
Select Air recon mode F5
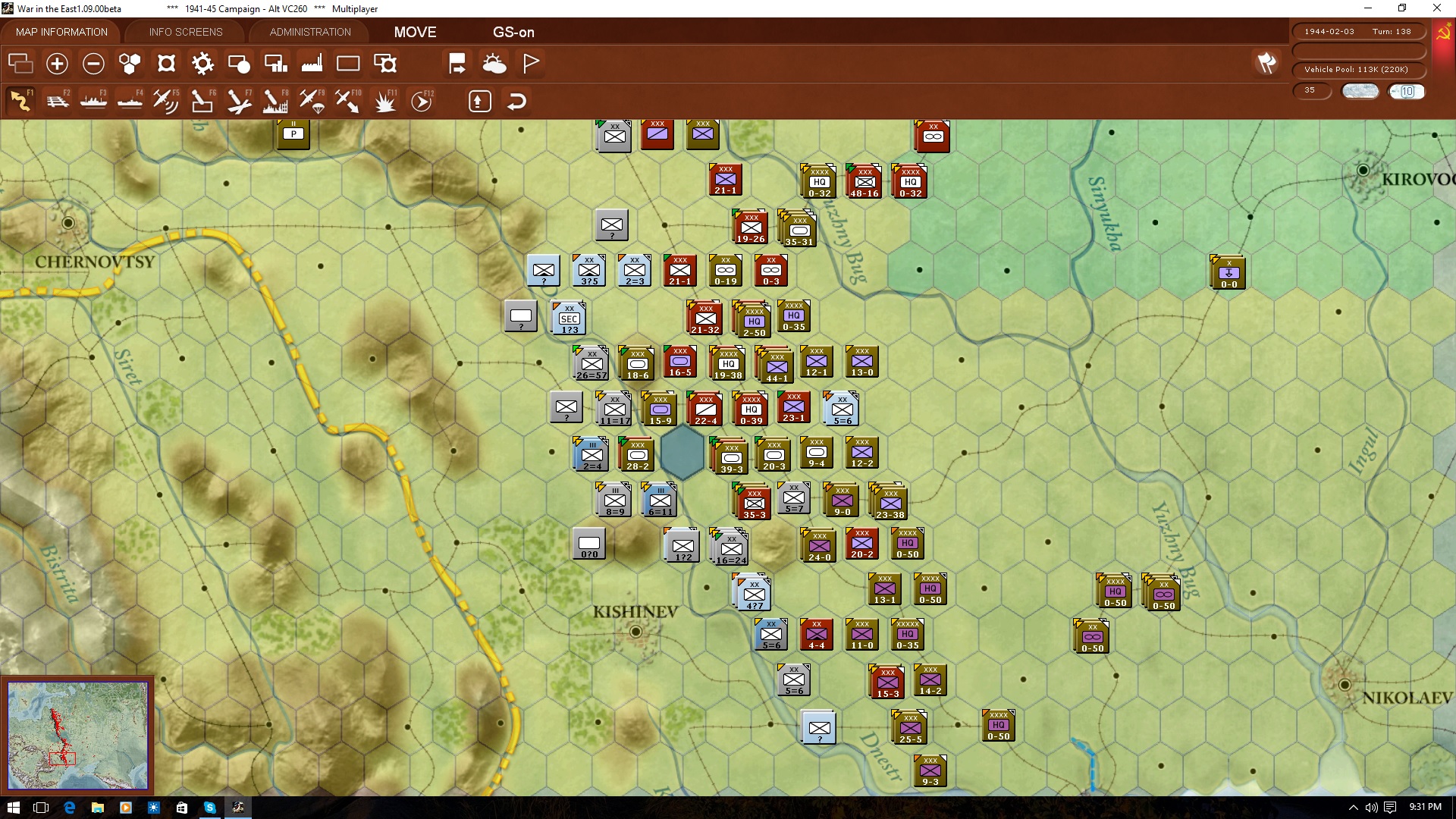[x=166, y=101]
